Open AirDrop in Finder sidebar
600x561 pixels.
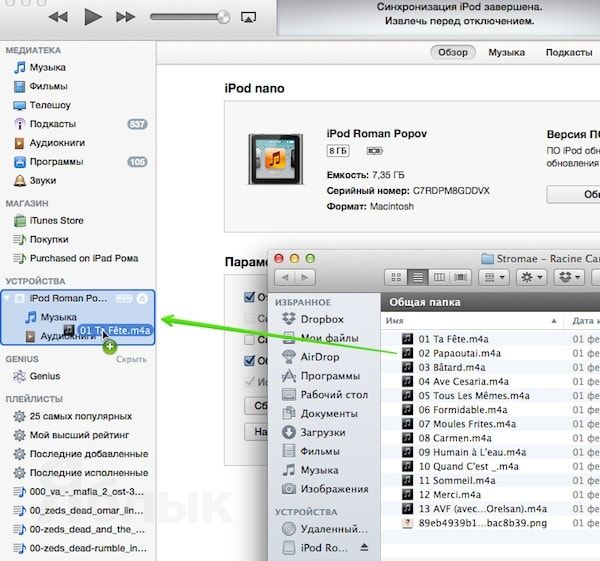tap(311, 357)
